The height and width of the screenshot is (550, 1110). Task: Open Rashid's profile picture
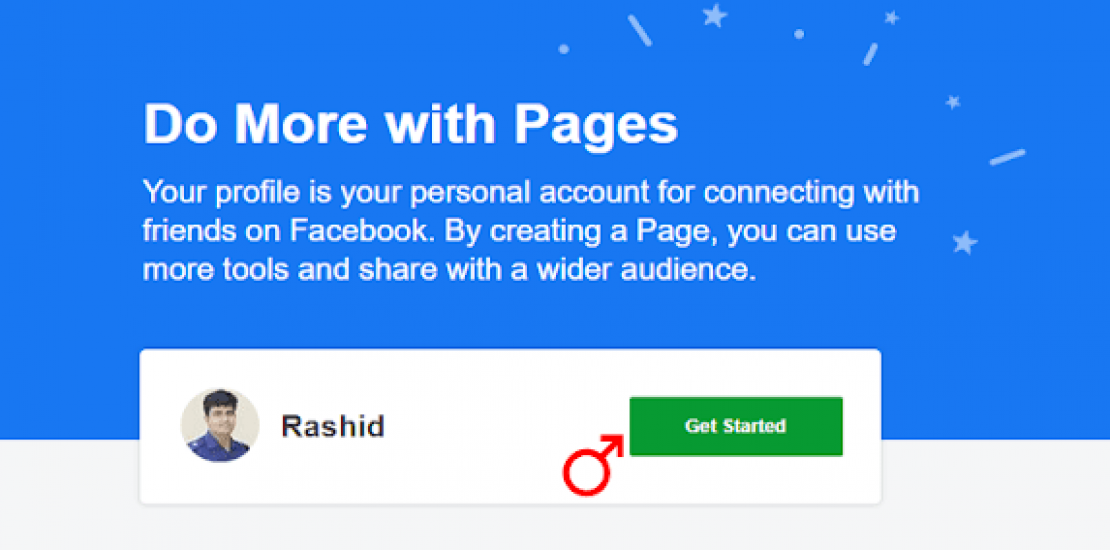(x=220, y=426)
